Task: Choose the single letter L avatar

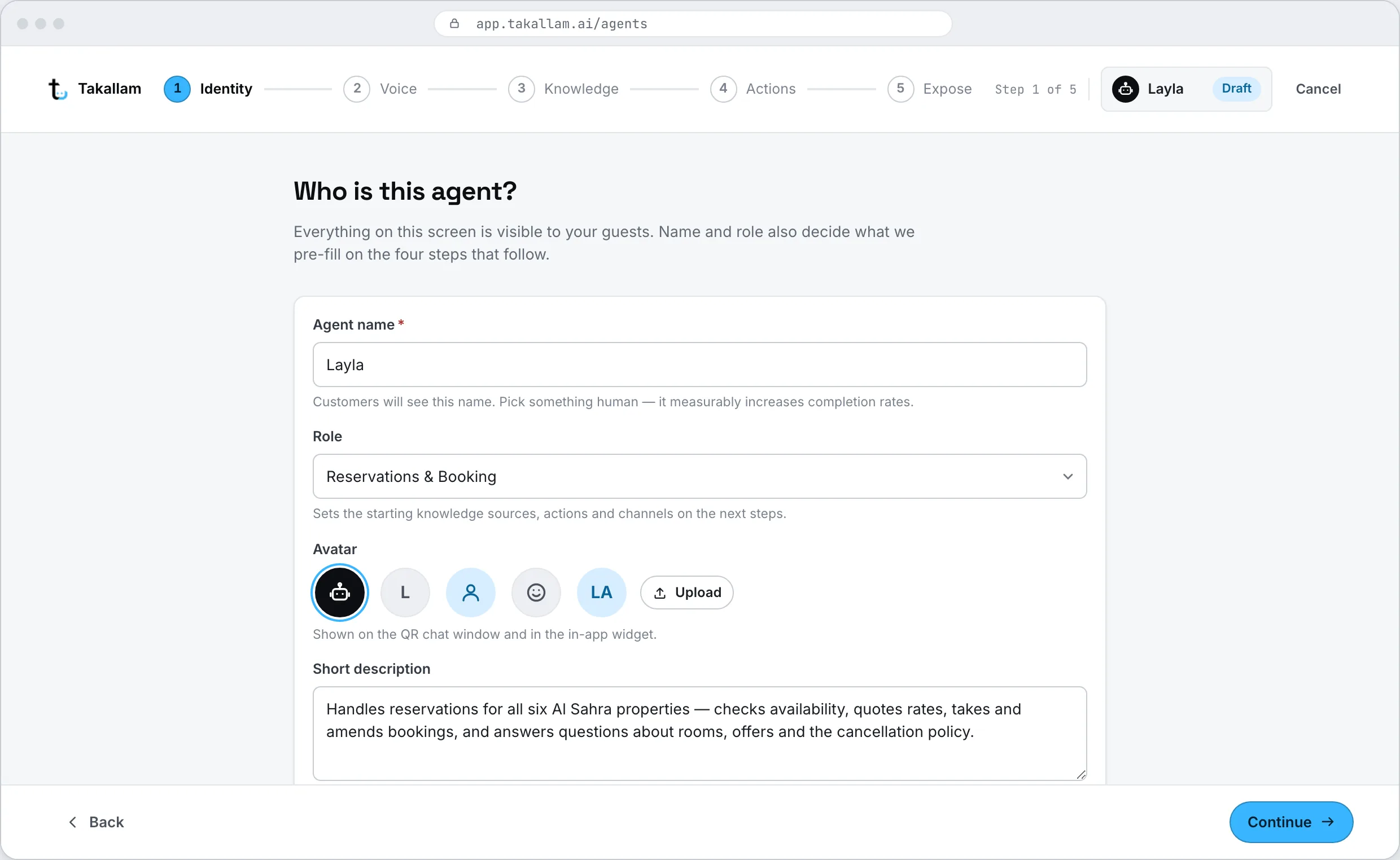Action: click(405, 593)
